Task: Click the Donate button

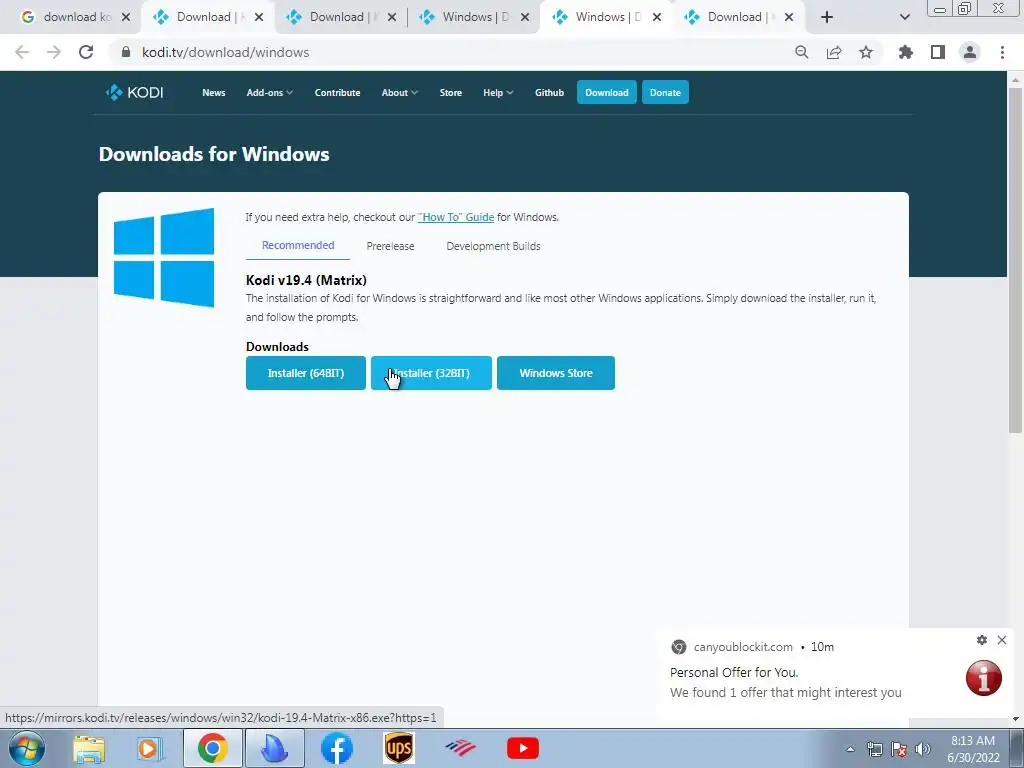Action: tap(665, 92)
